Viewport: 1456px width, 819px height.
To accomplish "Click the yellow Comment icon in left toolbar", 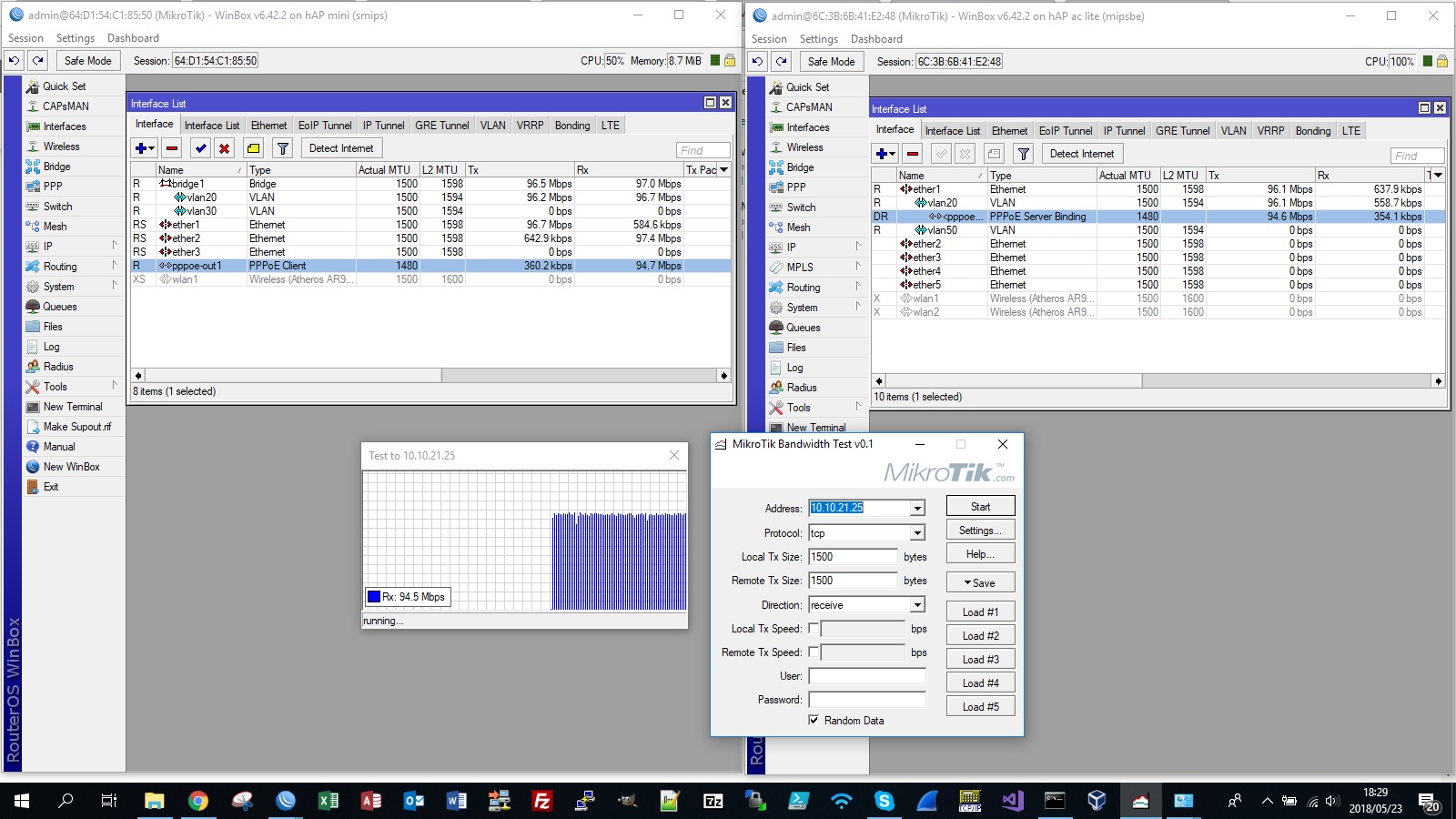I will (254, 148).
